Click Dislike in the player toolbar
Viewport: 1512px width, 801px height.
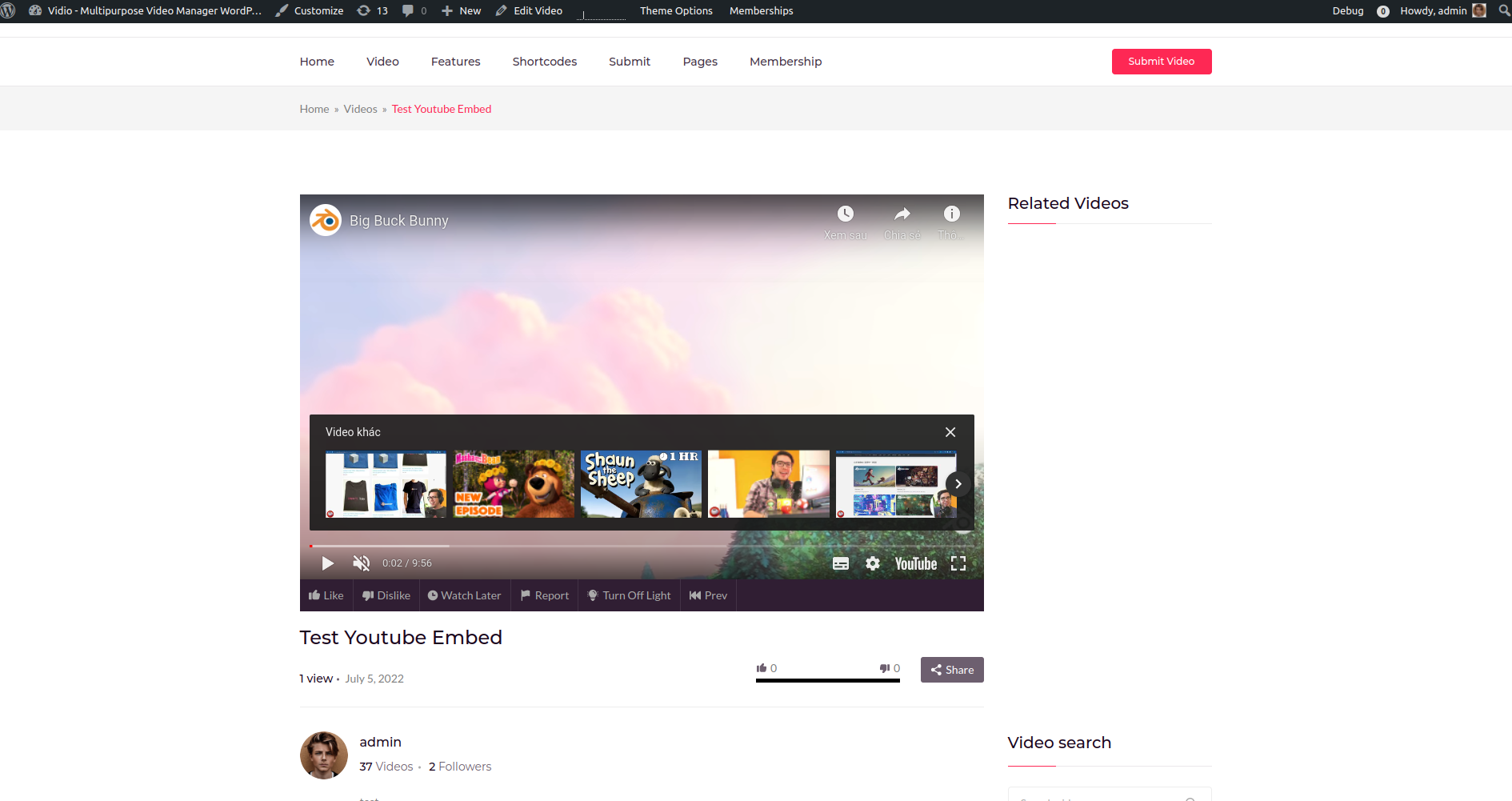(x=386, y=595)
